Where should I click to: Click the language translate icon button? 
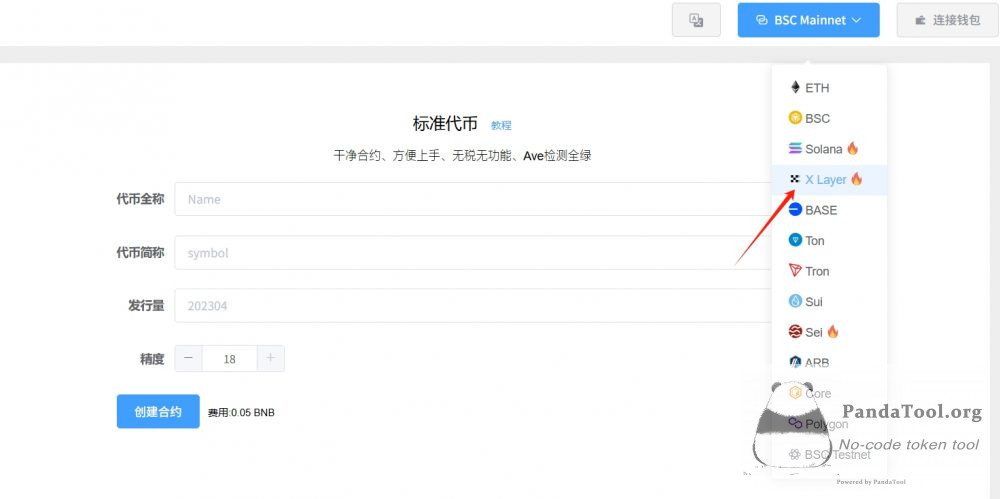tap(696, 20)
